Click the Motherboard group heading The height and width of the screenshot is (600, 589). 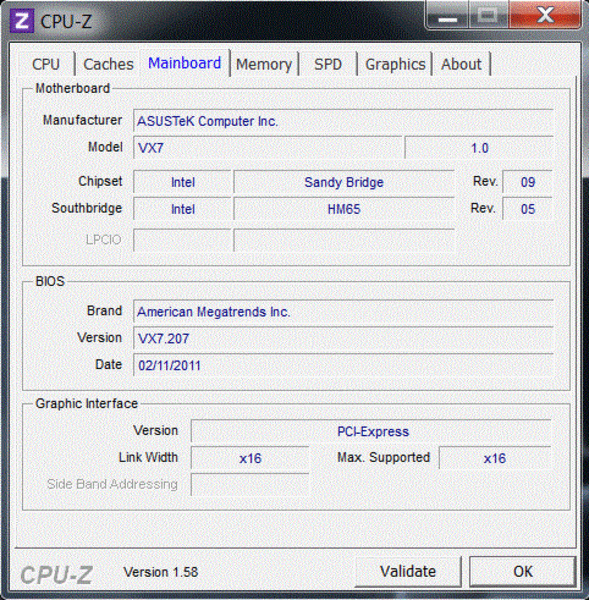point(73,88)
